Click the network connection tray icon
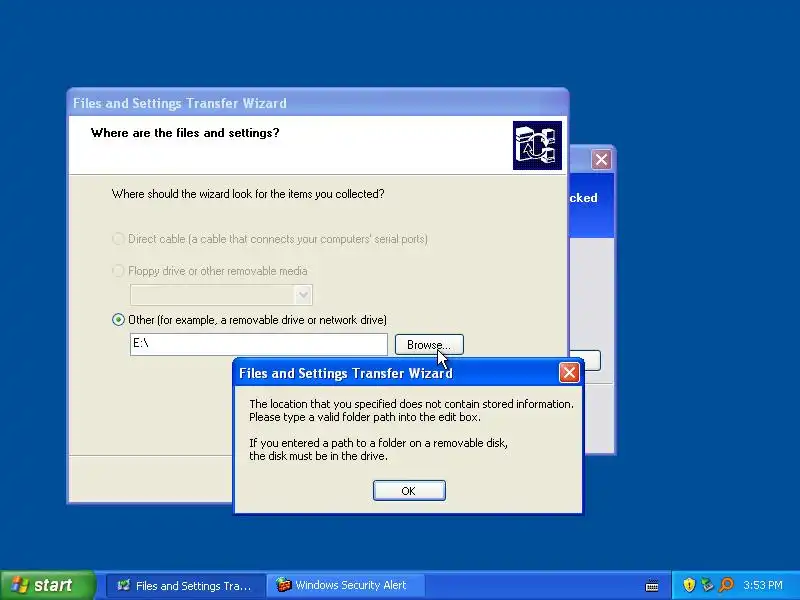Screen dimensions: 800x600 coord(707,585)
